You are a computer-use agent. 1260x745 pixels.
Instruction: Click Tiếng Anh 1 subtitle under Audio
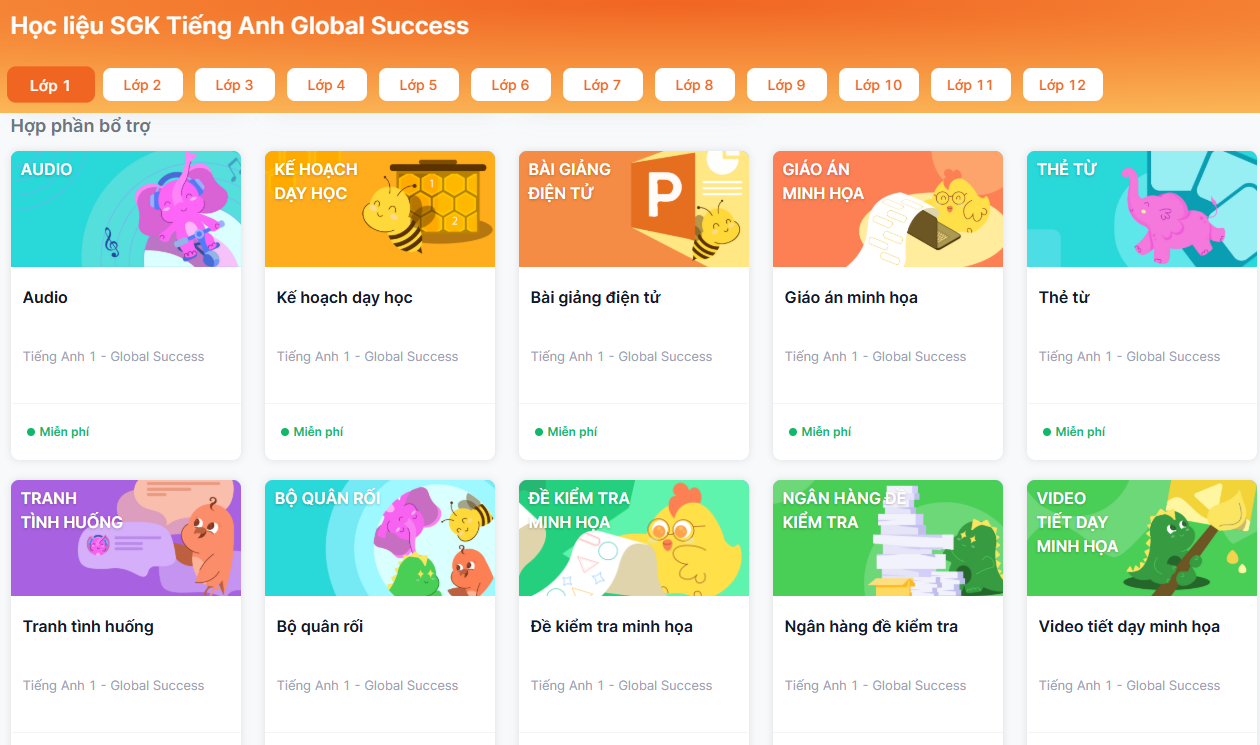point(113,357)
